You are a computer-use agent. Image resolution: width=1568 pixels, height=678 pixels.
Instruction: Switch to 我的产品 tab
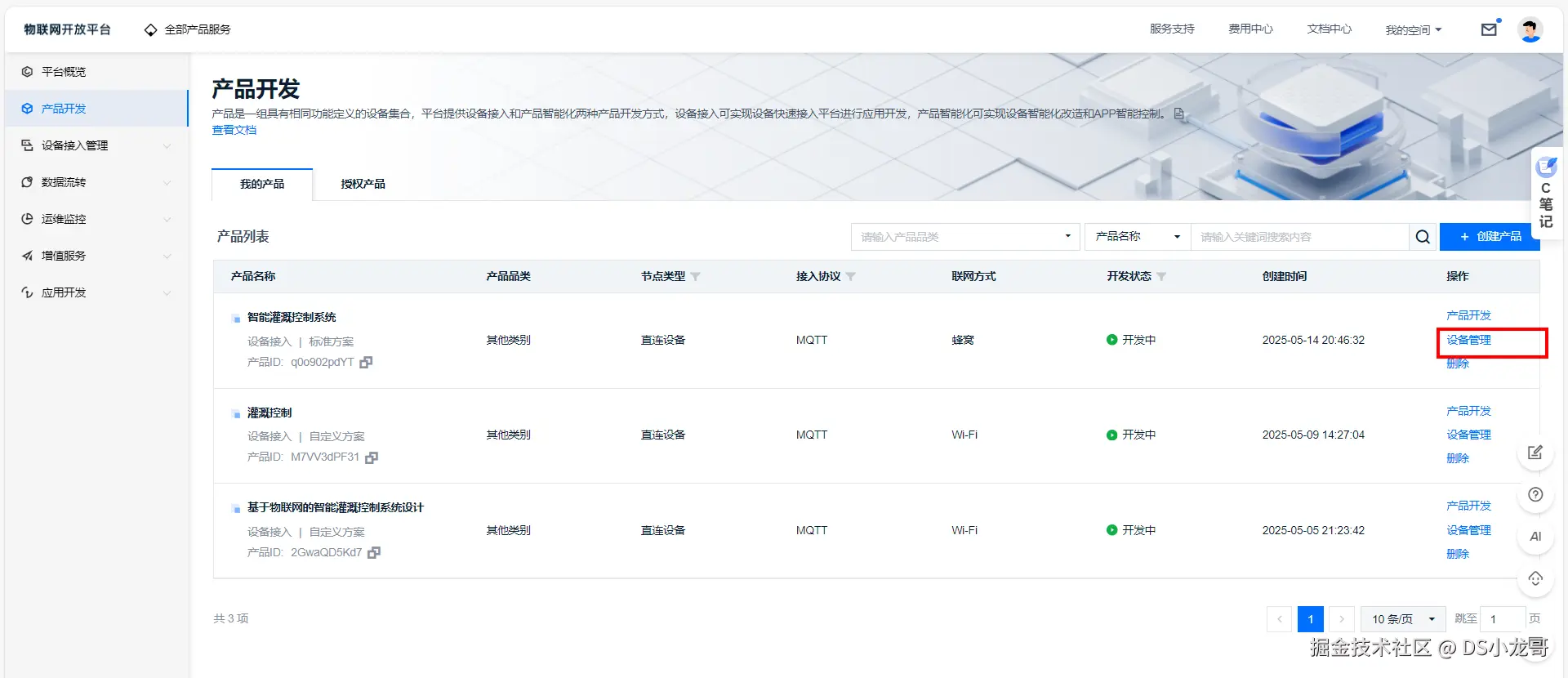262,185
